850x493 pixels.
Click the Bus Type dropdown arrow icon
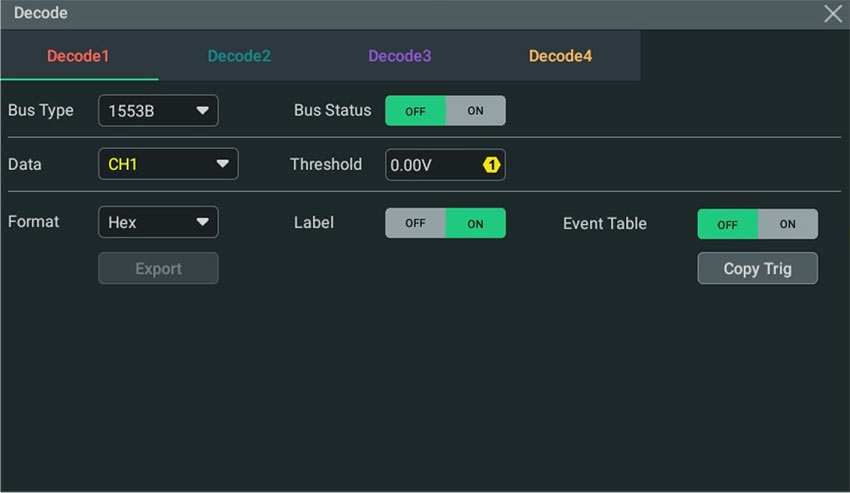click(203, 111)
